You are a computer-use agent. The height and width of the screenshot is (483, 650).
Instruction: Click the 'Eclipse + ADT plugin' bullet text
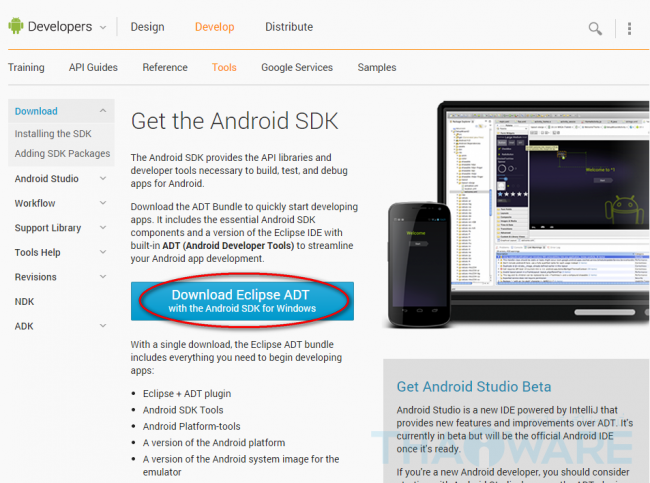click(x=187, y=393)
